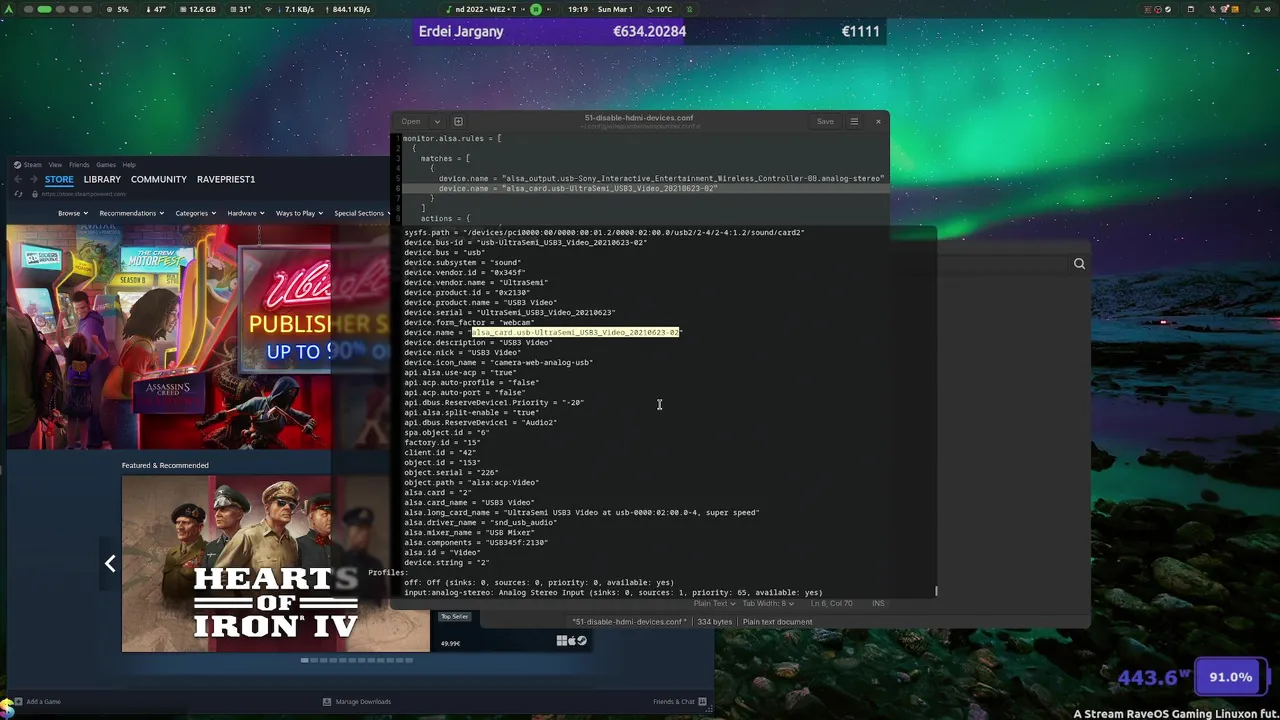
Task: Open the Plain Text language dropdown
Action: click(x=715, y=603)
